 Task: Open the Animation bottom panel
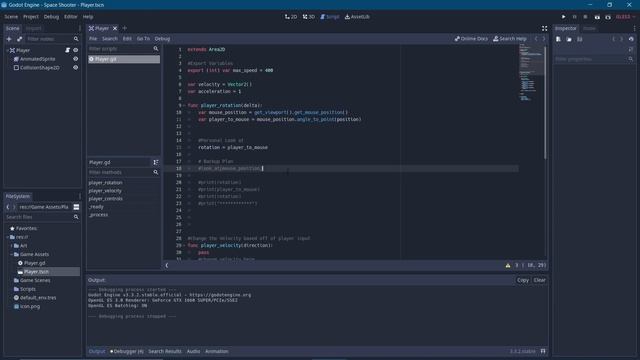click(217, 351)
